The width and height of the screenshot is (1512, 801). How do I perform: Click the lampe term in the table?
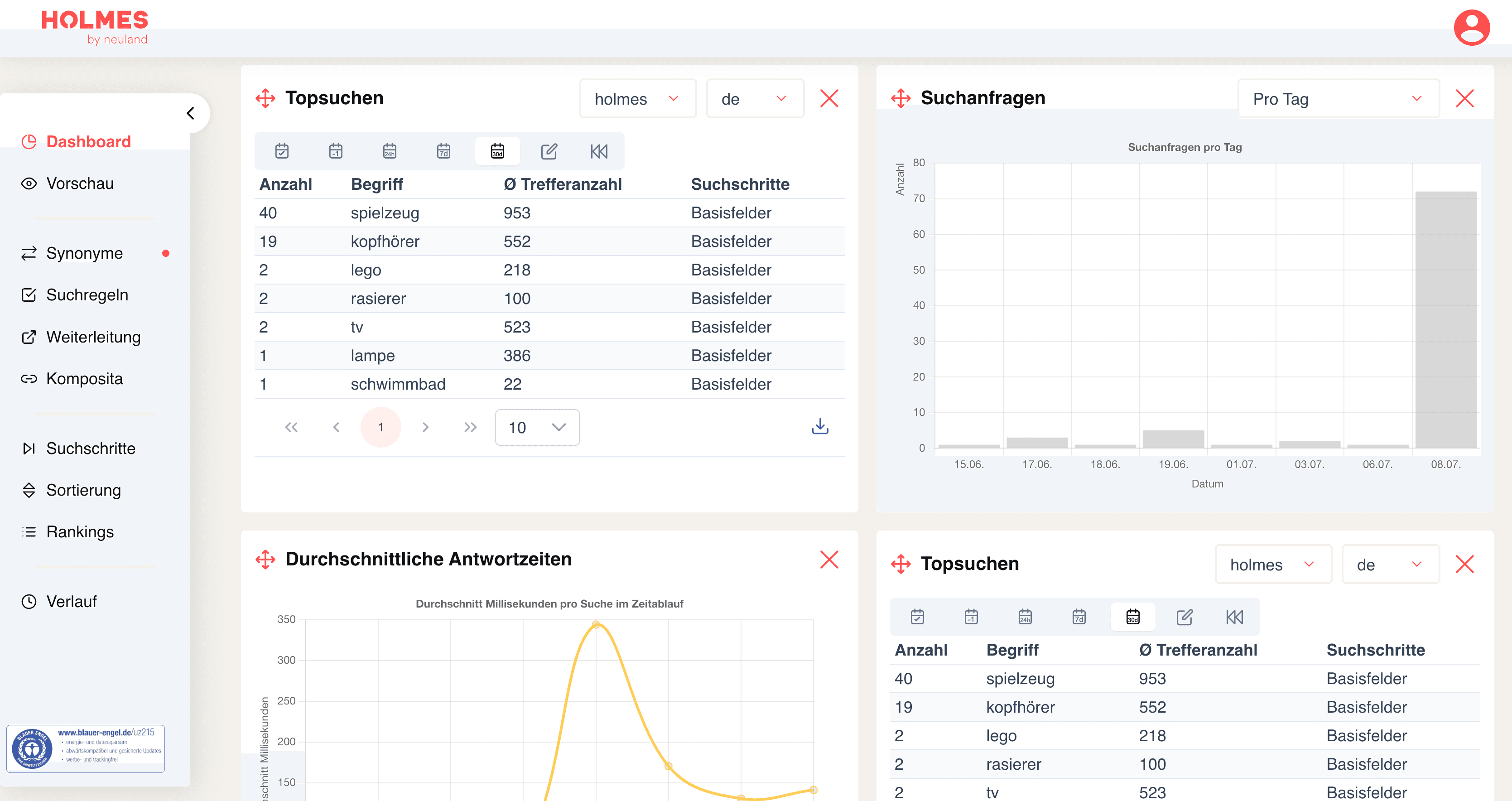click(x=373, y=355)
